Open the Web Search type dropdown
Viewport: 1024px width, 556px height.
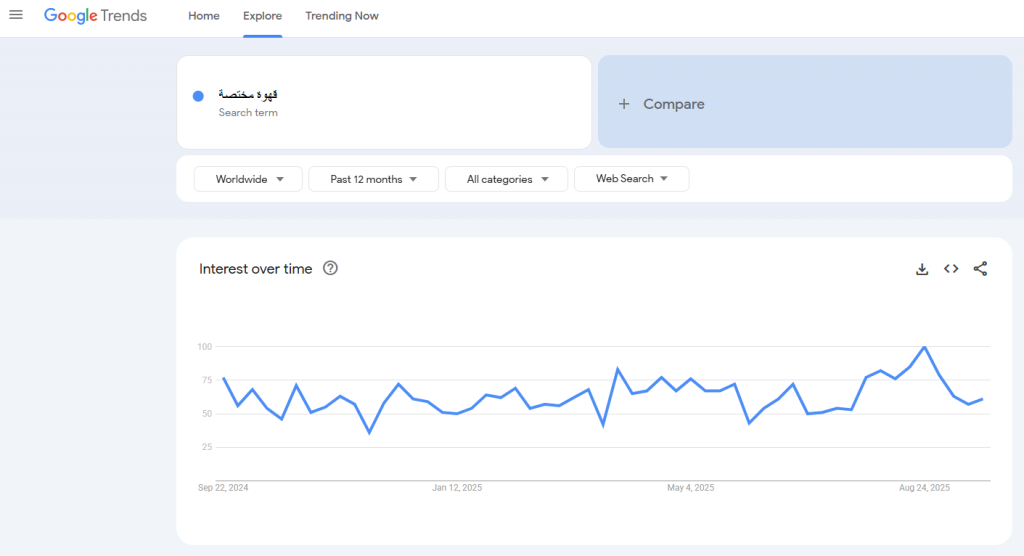pyautogui.click(x=631, y=179)
